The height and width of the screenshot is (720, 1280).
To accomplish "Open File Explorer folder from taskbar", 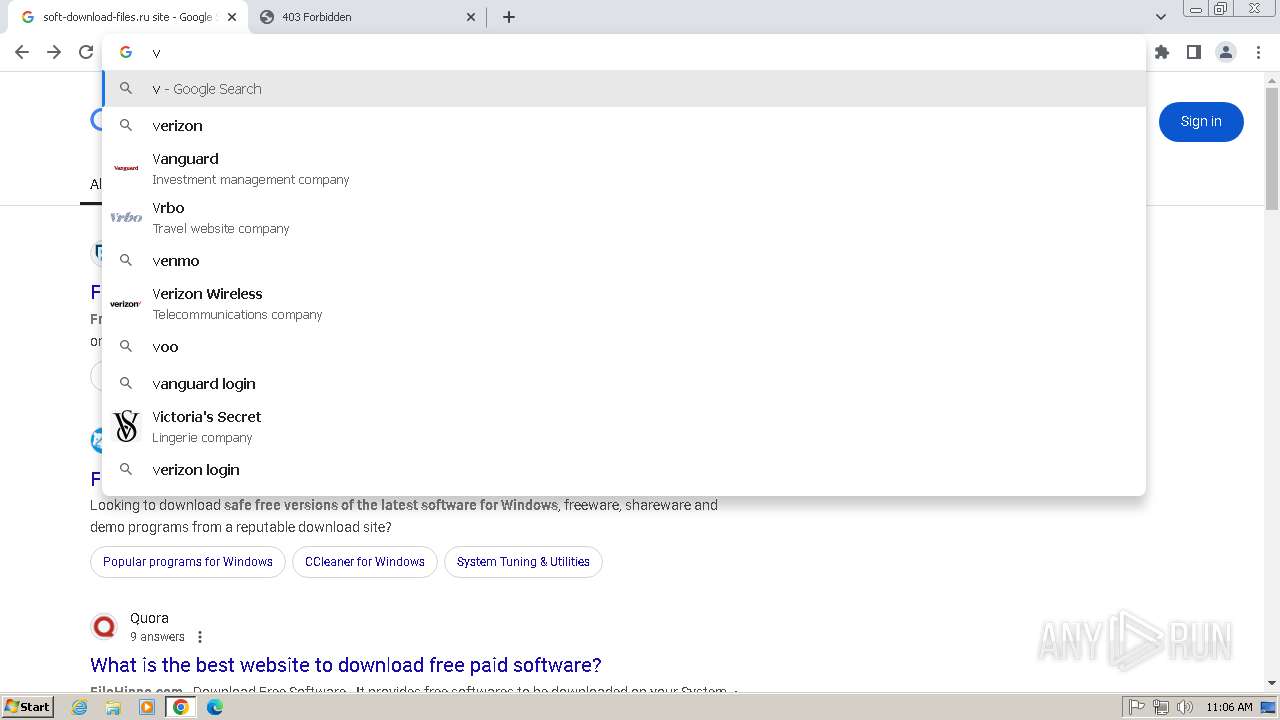I will 113,707.
